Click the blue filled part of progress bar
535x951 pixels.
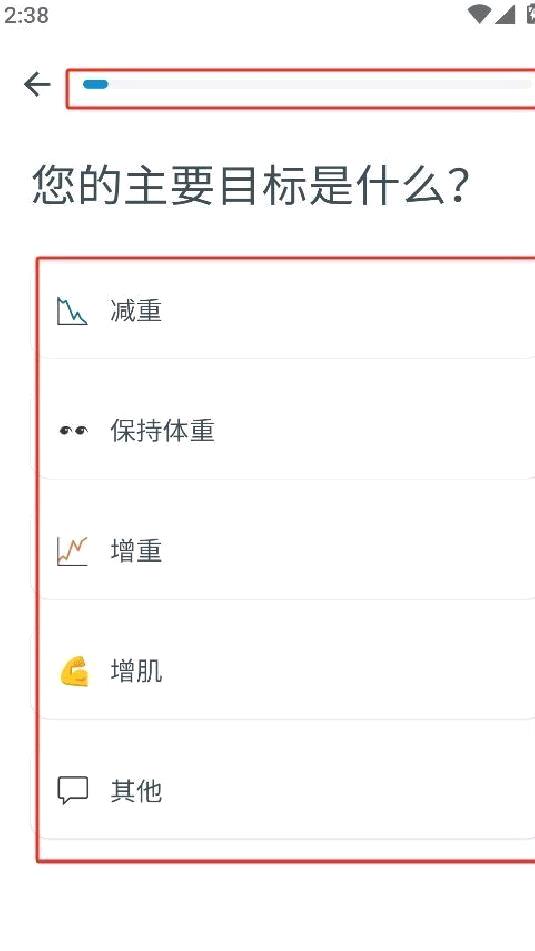[x=95, y=84]
